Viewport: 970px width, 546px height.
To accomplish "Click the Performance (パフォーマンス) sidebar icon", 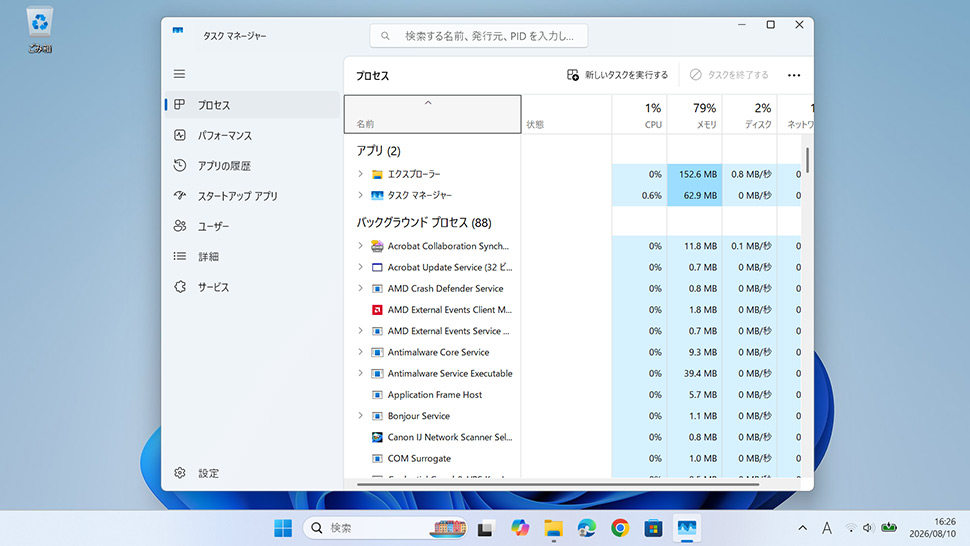I will (179, 135).
